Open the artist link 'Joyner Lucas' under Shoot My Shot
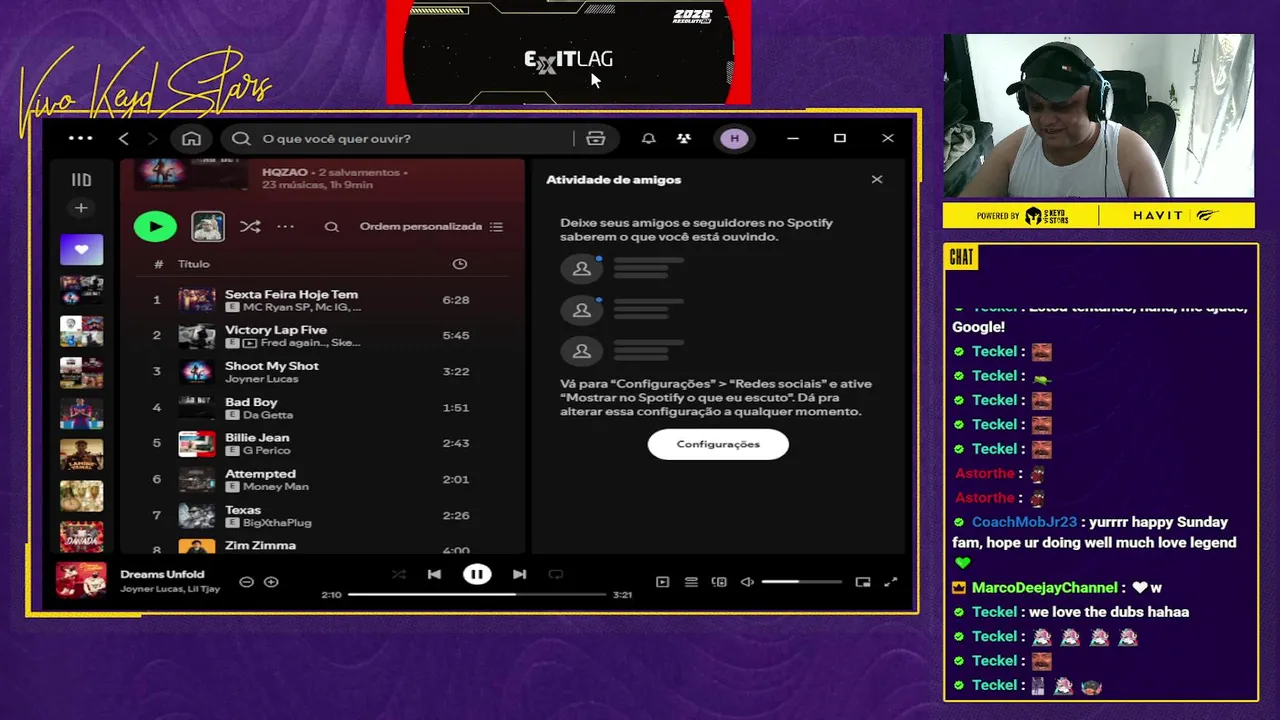Viewport: 1280px width, 720px height. pyautogui.click(x=262, y=379)
